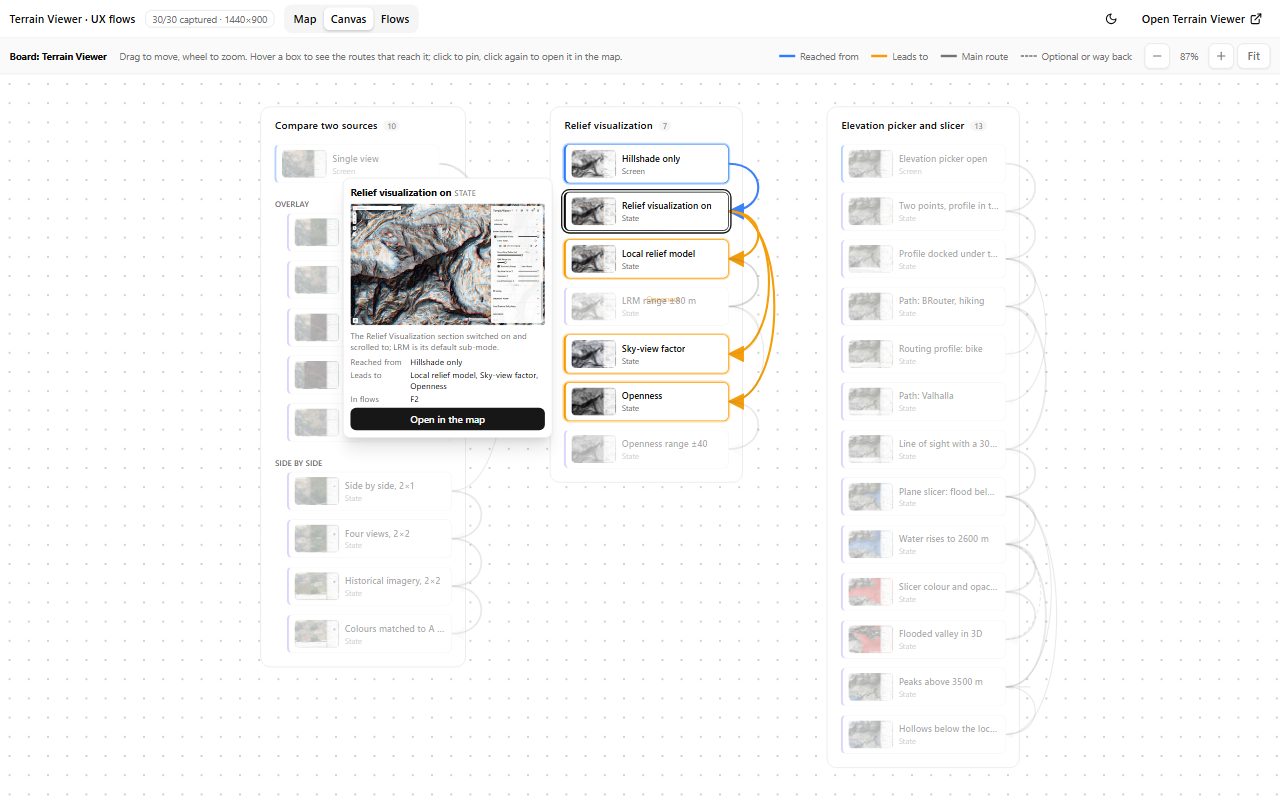Screen dimensions: 1280x800
Task: Click the Open in the map button
Action: [x=447, y=419]
